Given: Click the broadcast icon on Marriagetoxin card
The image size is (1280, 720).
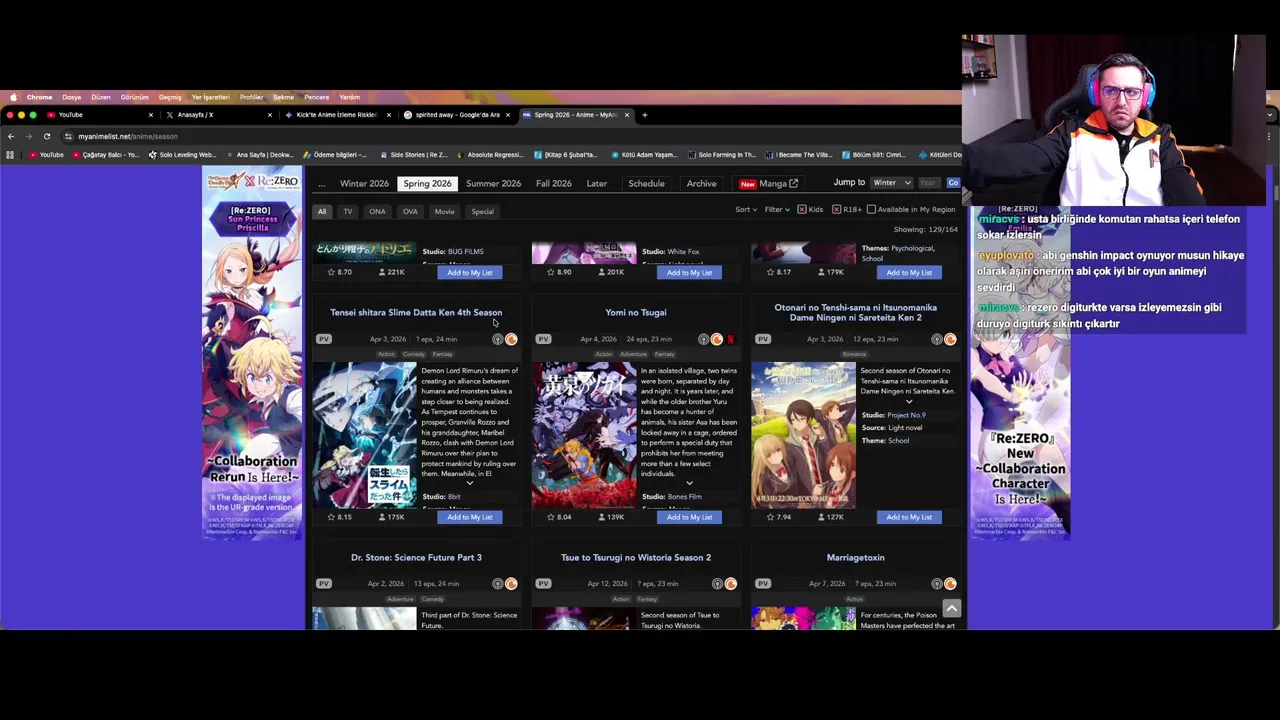Looking at the screenshot, I should [x=936, y=583].
